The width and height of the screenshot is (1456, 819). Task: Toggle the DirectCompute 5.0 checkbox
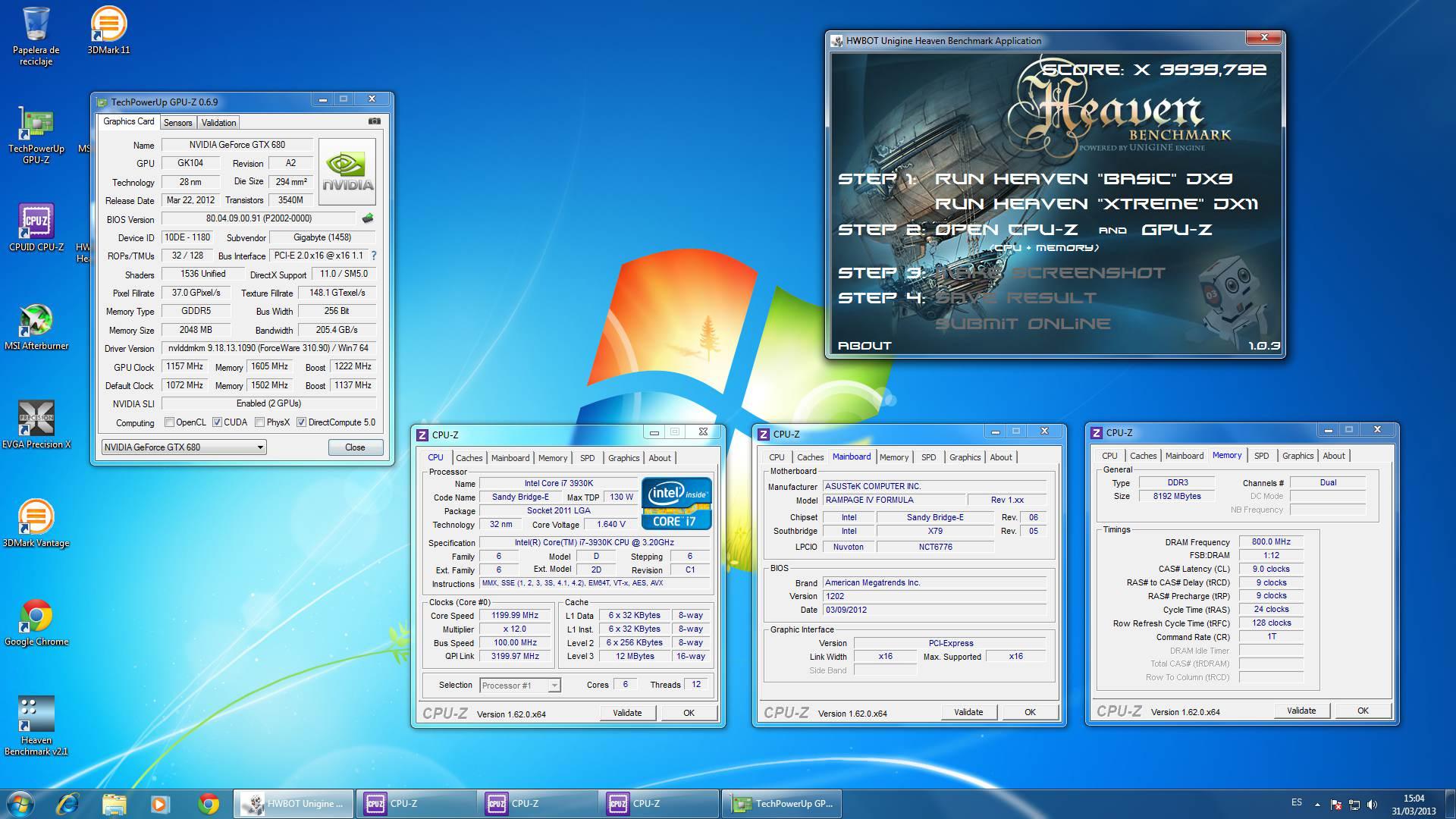[x=301, y=422]
